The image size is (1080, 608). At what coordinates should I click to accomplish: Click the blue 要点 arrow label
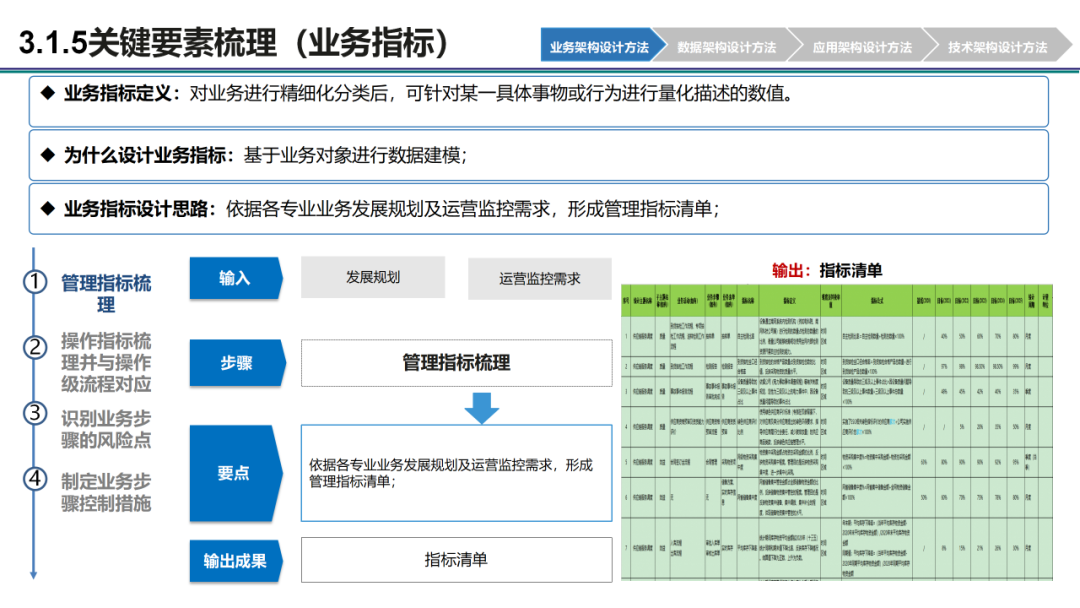point(236,473)
